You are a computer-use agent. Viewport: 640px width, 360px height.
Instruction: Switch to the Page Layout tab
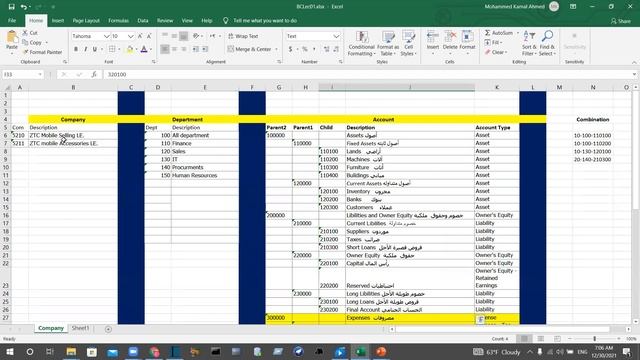point(86,20)
